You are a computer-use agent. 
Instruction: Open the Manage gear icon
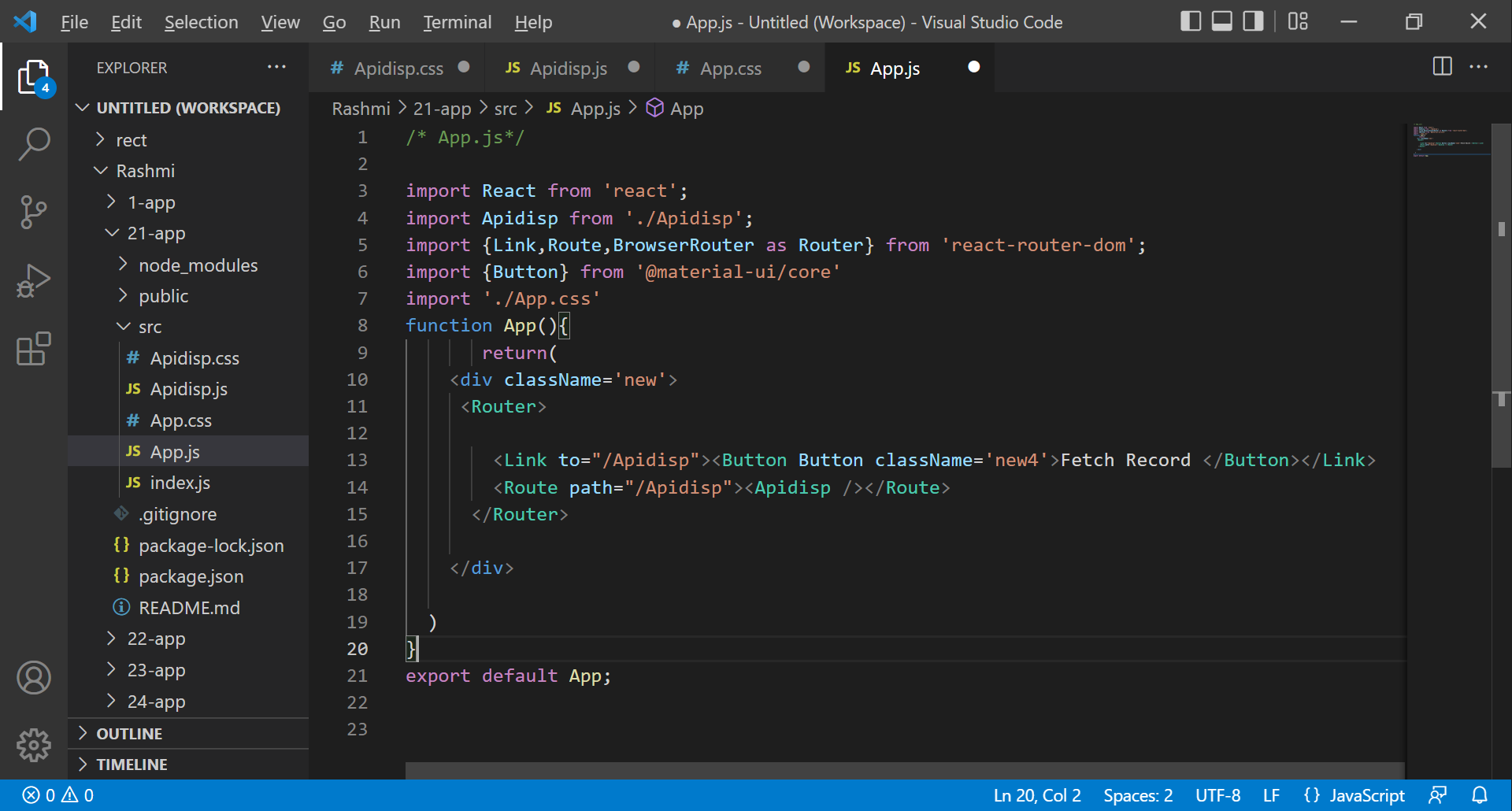(34, 745)
